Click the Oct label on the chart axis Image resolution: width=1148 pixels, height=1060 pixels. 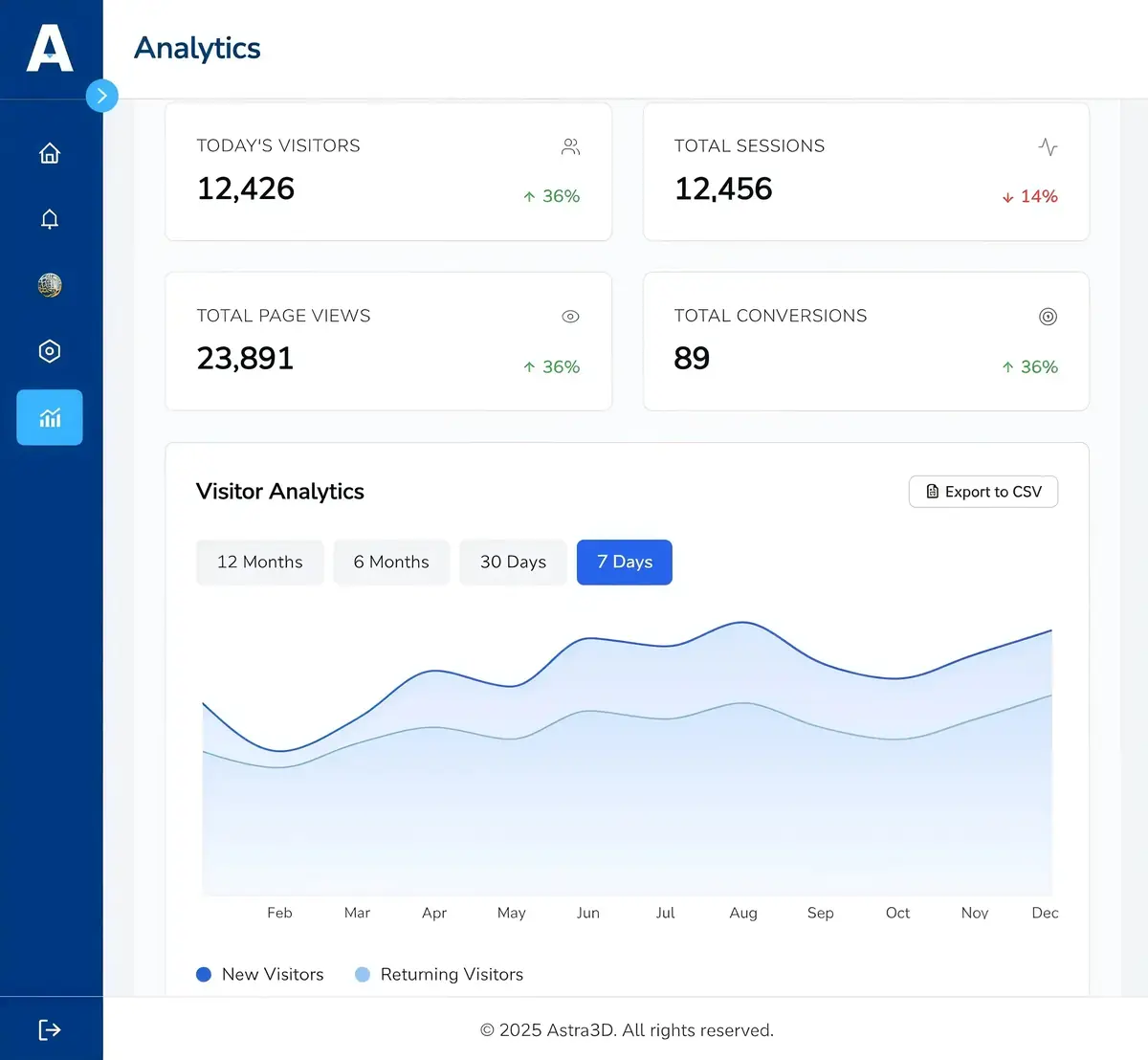pos(897,913)
